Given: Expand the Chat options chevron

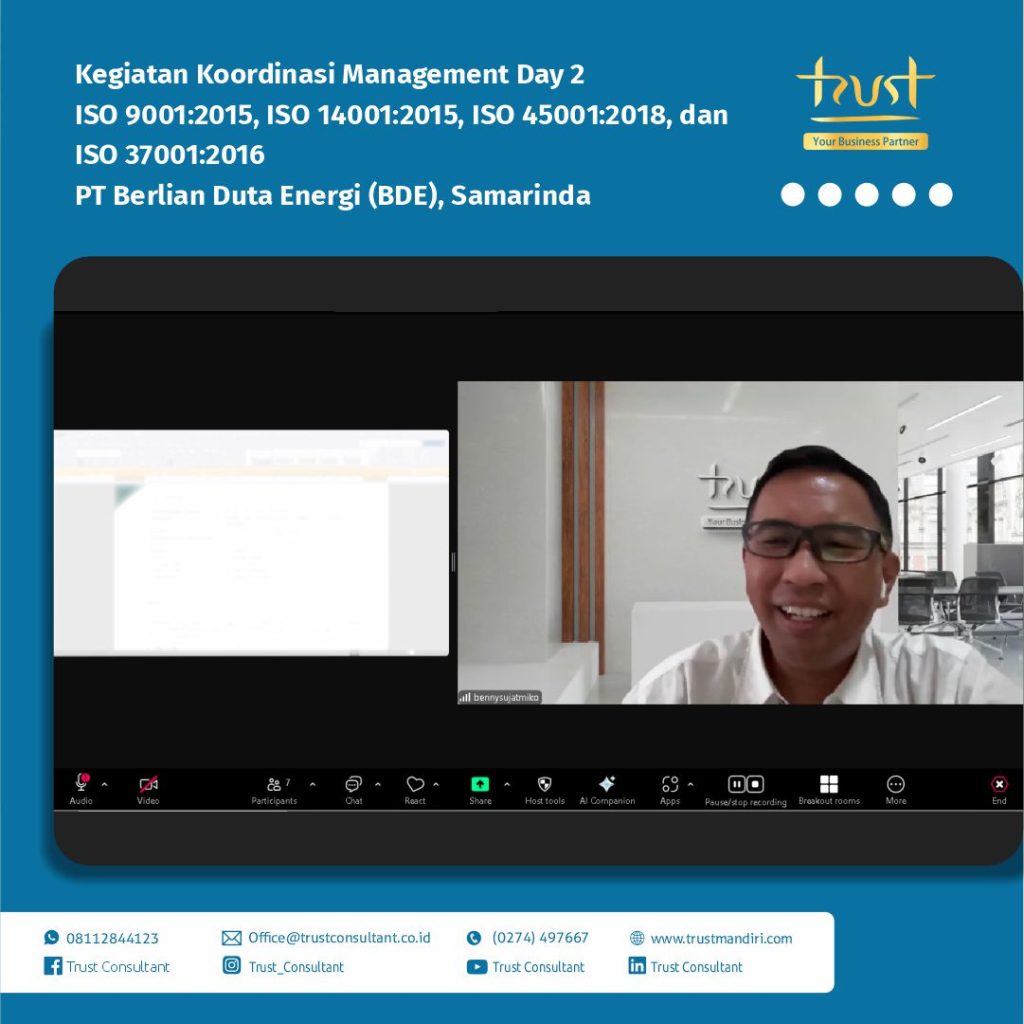Looking at the screenshot, I should coord(377,785).
